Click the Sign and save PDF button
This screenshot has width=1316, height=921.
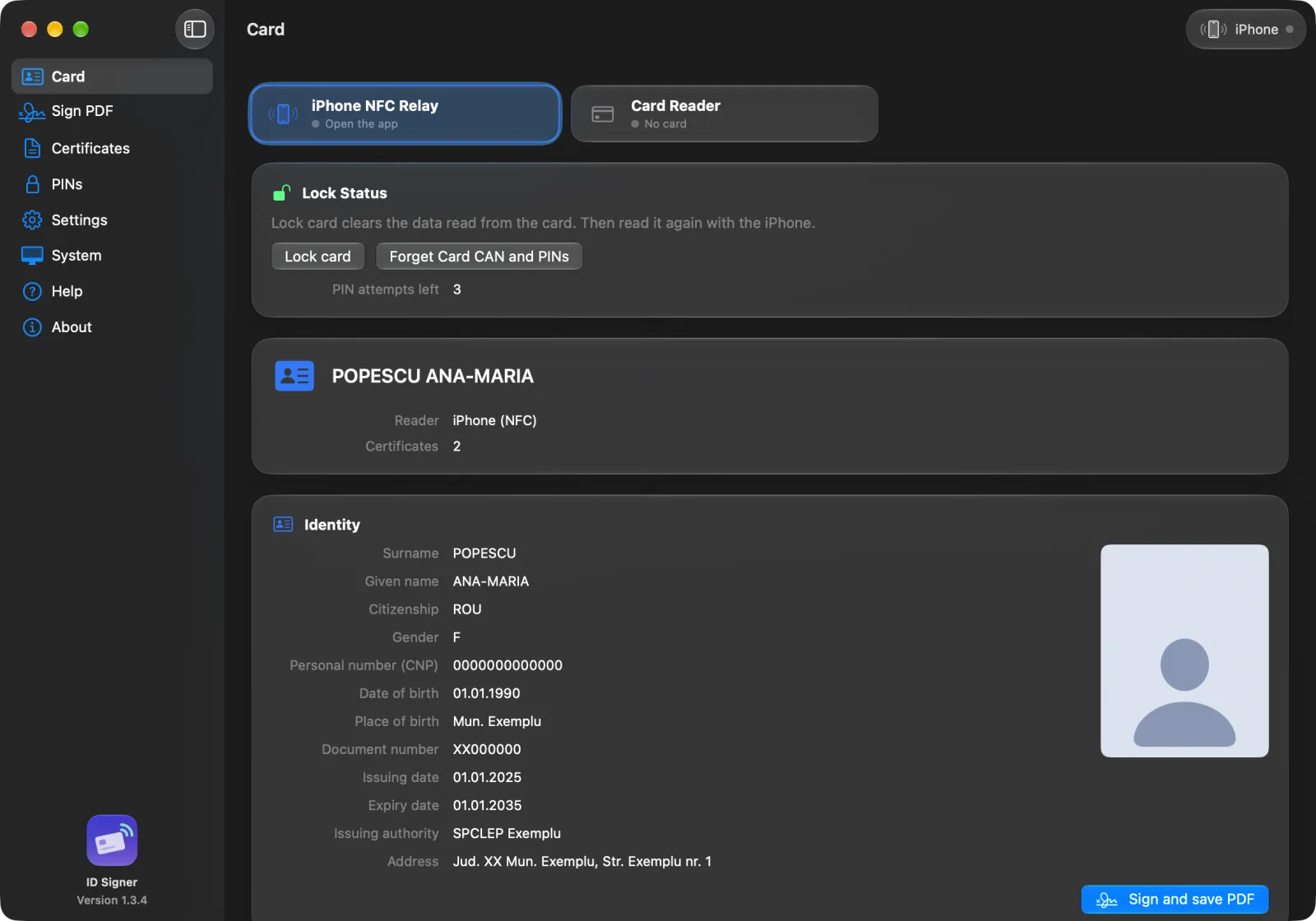pos(1175,899)
